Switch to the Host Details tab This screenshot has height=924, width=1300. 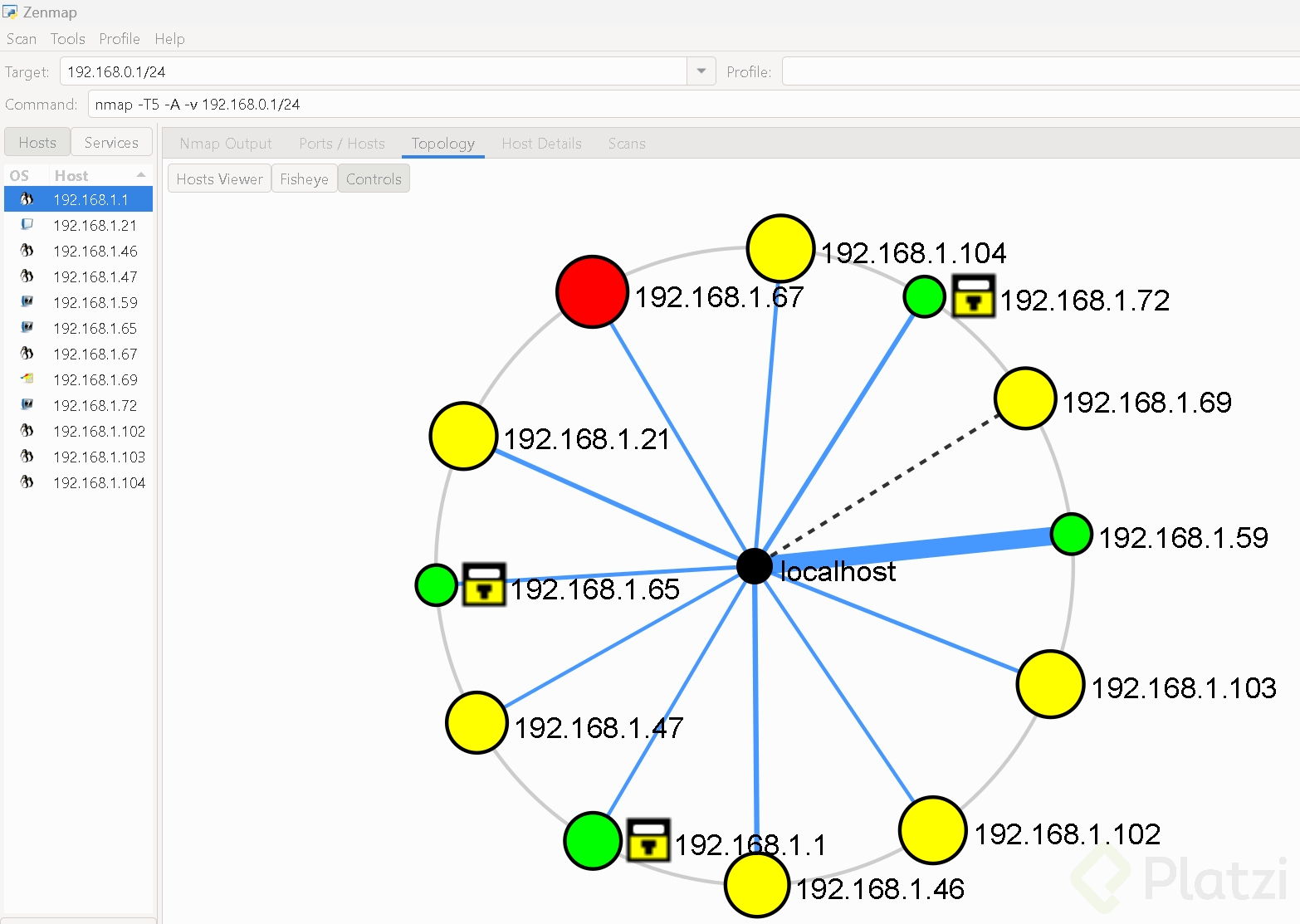(542, 144)
